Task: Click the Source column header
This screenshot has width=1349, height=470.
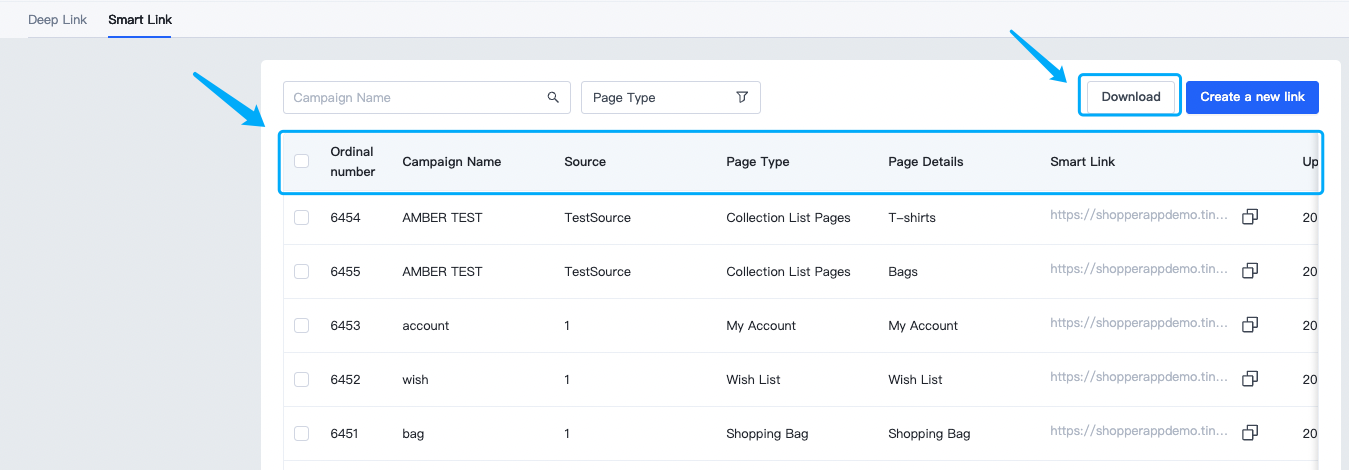Action: click(x=585, y=161)
